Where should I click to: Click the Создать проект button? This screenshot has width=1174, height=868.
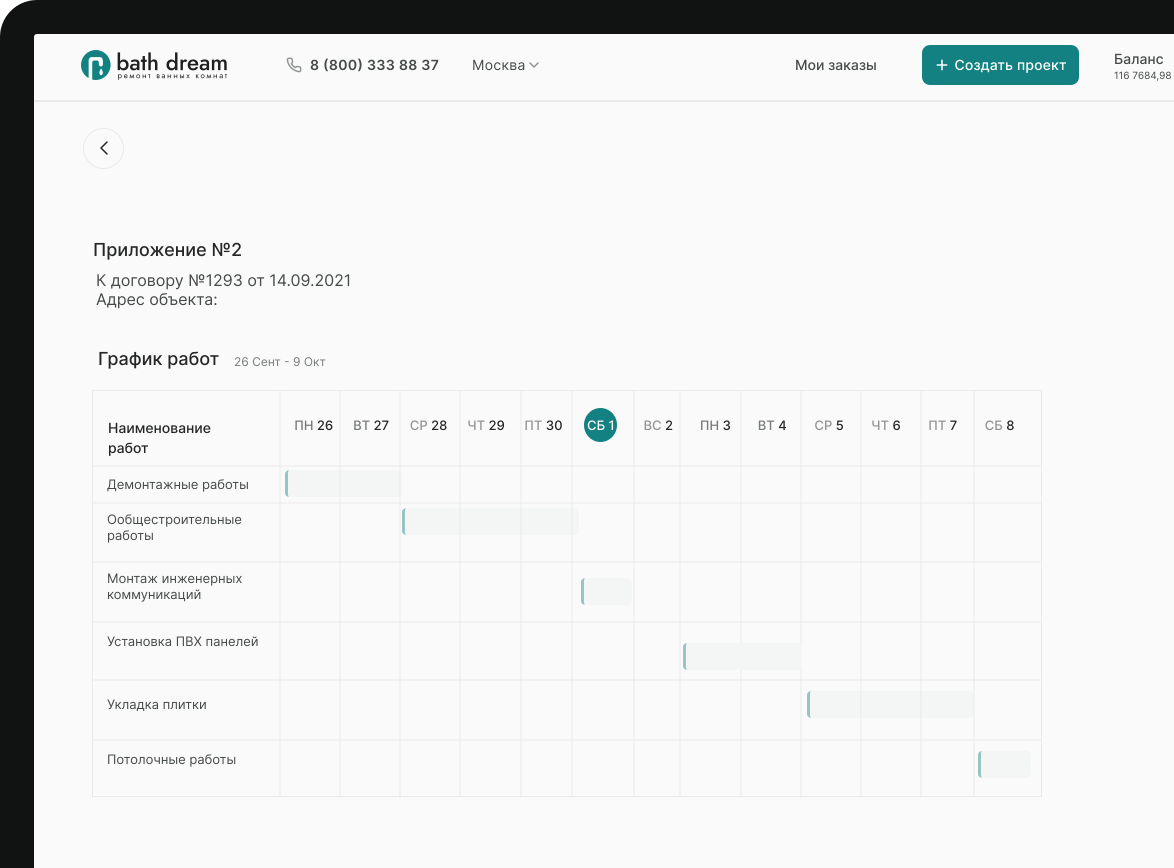coord(1000,65)
